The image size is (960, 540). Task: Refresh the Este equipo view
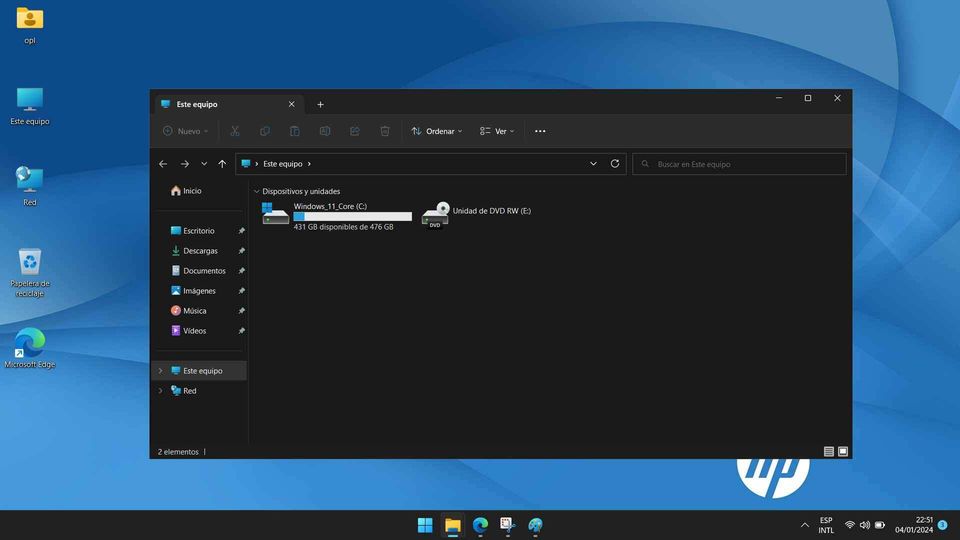point(615,164)
